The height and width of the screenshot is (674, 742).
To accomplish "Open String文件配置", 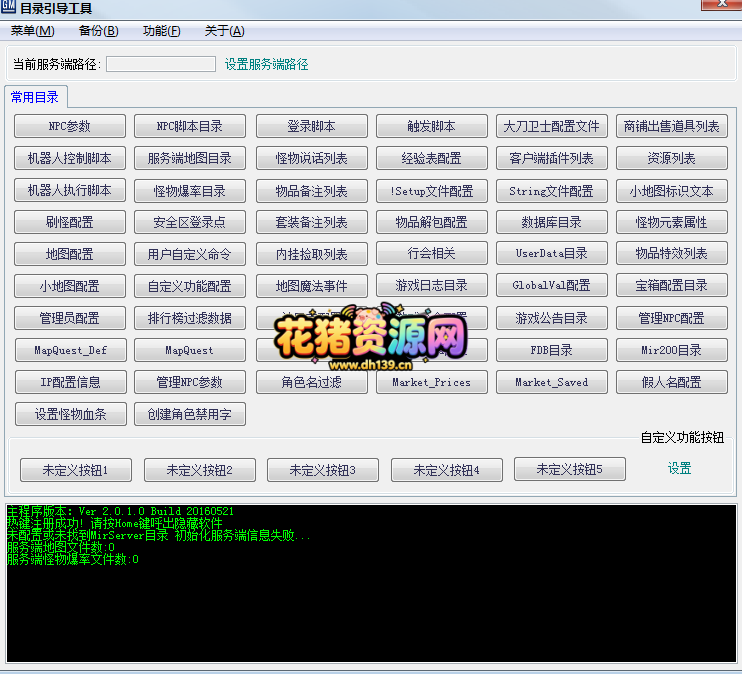I will coord(552,191).
